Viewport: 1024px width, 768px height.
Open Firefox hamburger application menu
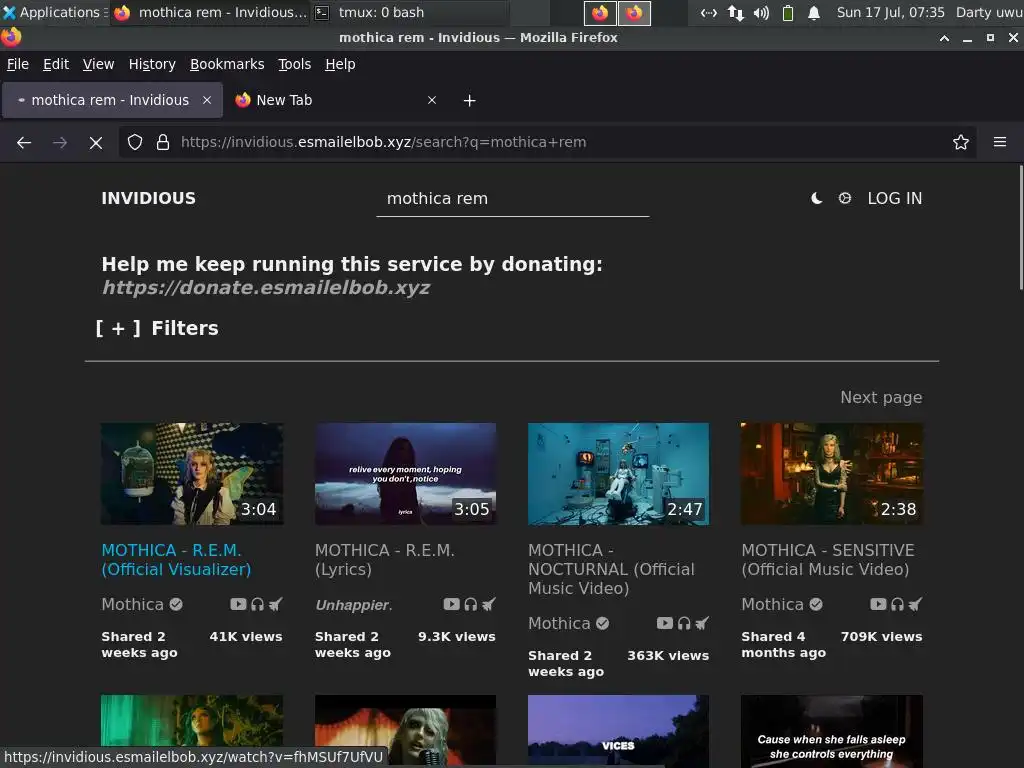(x=1000, y=142)
